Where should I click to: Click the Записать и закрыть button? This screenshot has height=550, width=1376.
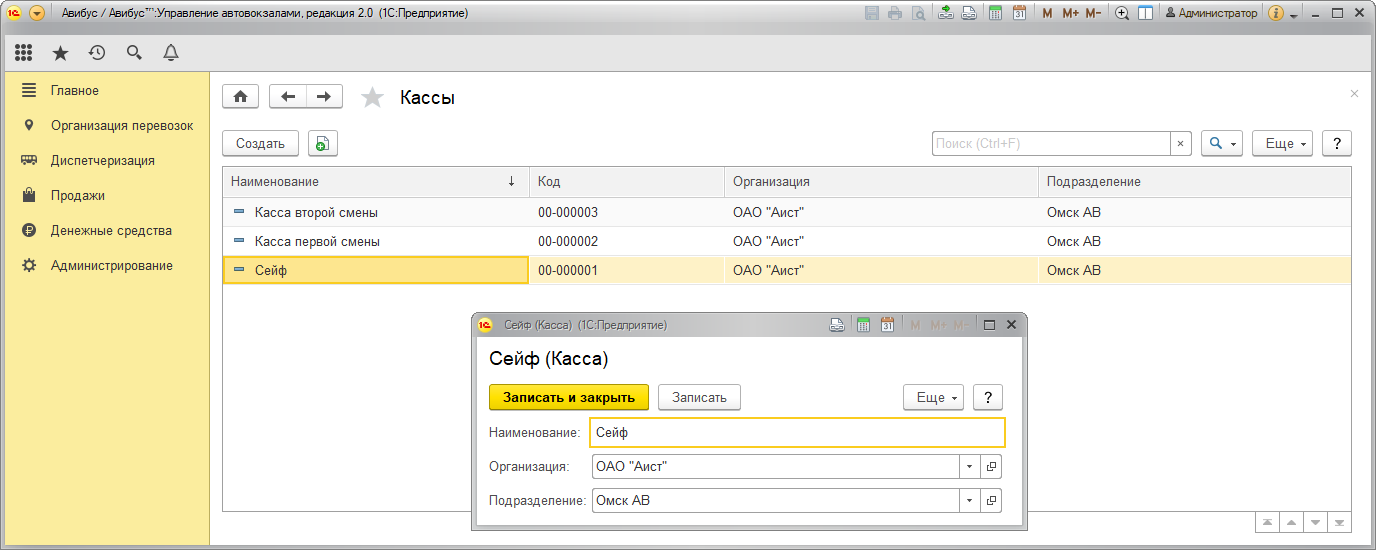coord(568,397)
